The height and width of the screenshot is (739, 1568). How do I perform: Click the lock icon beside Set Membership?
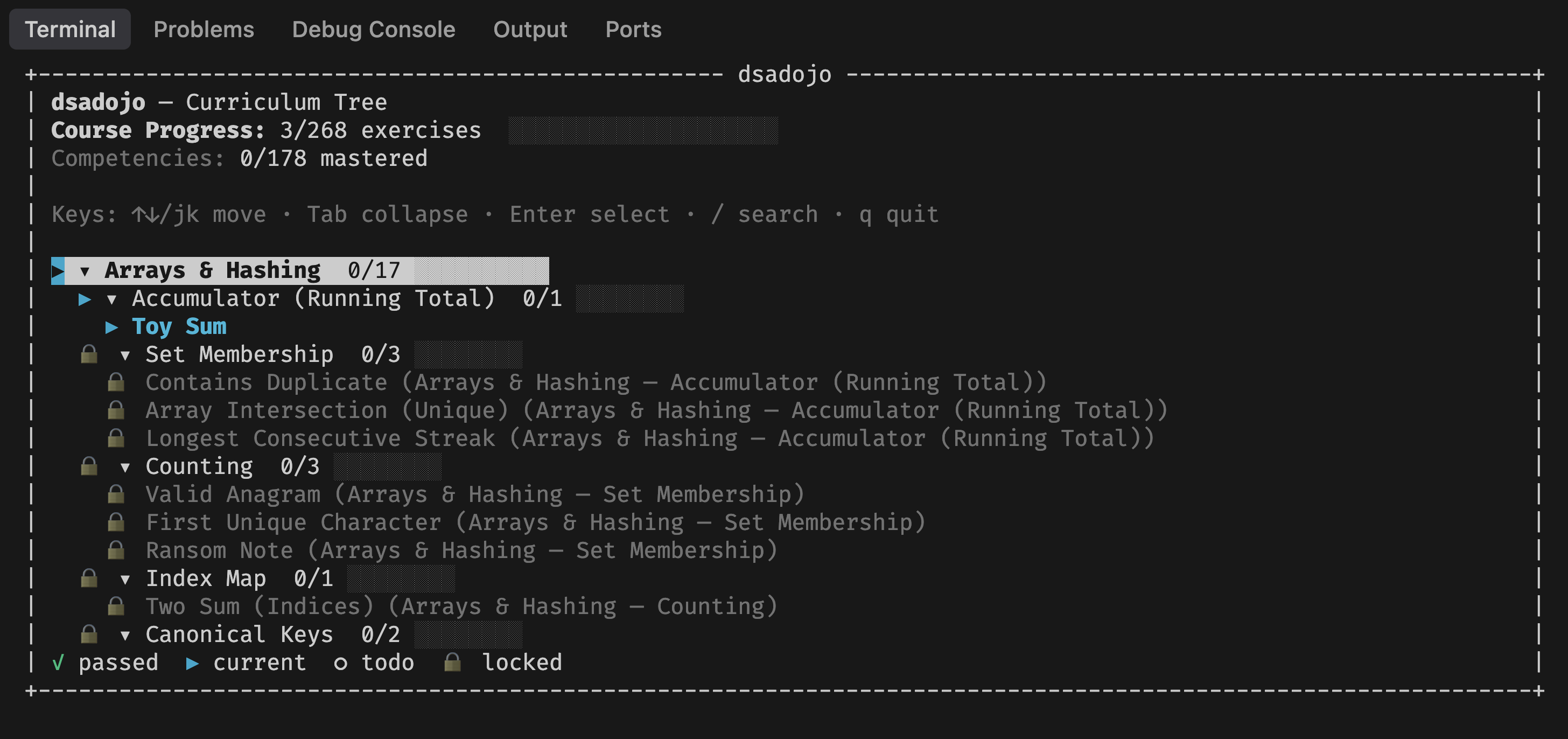point(89,354)
